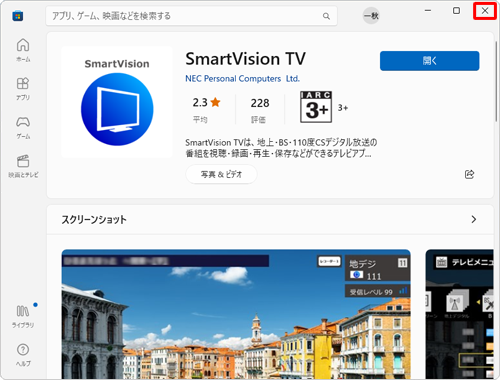Open Help via the question mark icon

pos(23,355)
